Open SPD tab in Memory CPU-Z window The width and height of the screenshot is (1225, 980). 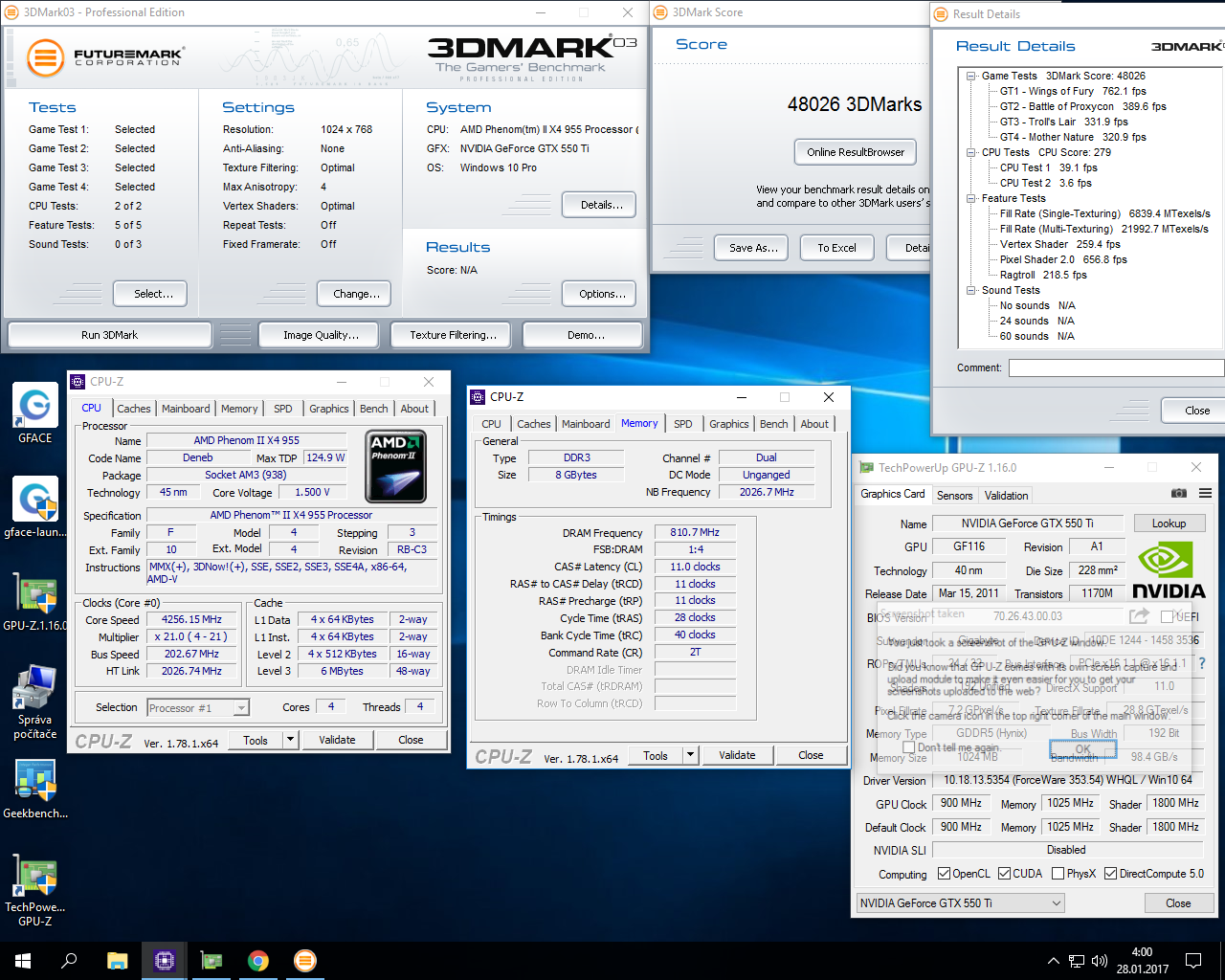(683, 424)
